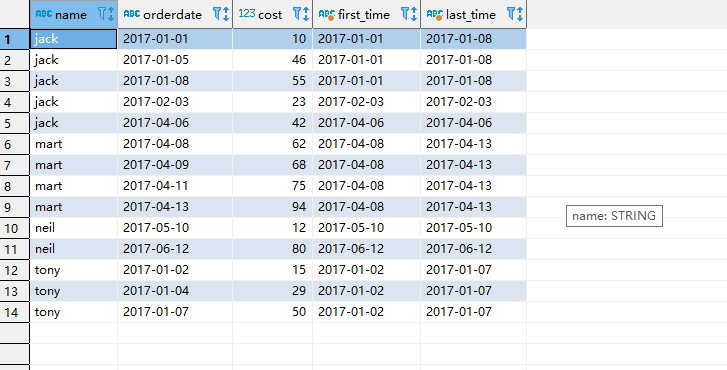The height and width of the screenshot is (370, 727).
Task: Select row number 6 header
Action: tap(15, 144)
